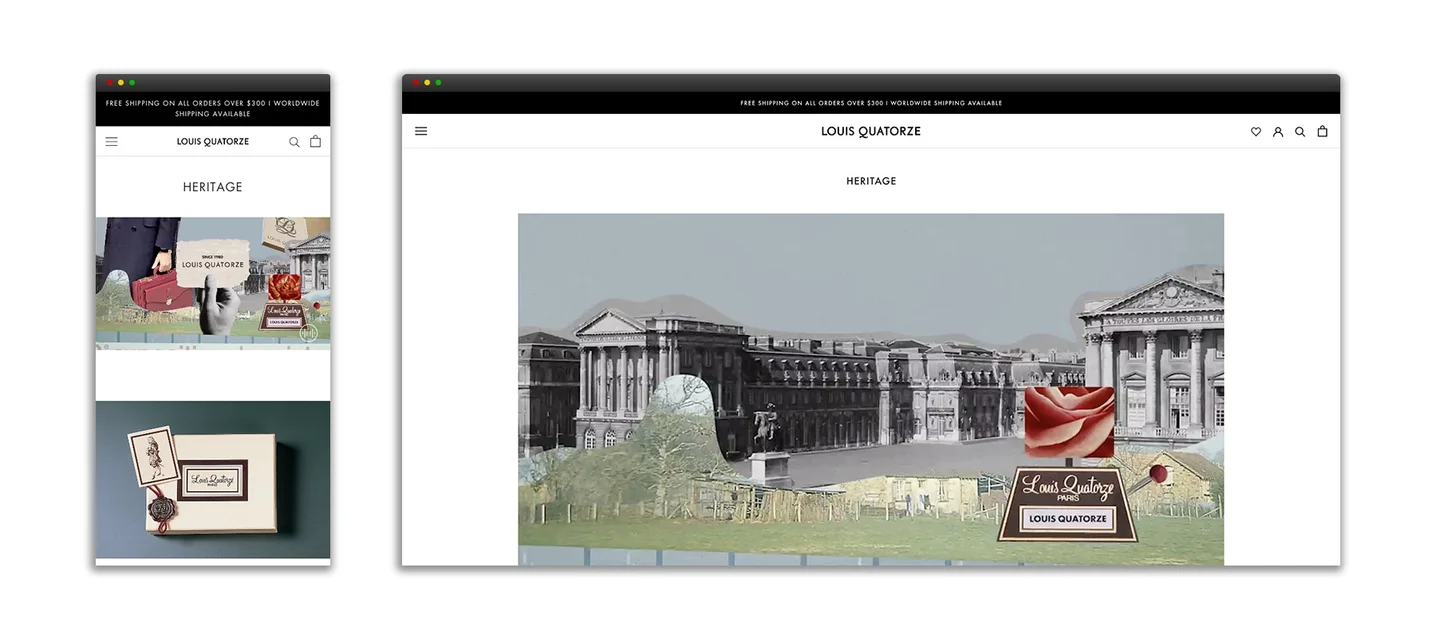1436x638 pixels.
Task: Open the shopping bag in the mobile header
Action: click(x=315, y=142)
